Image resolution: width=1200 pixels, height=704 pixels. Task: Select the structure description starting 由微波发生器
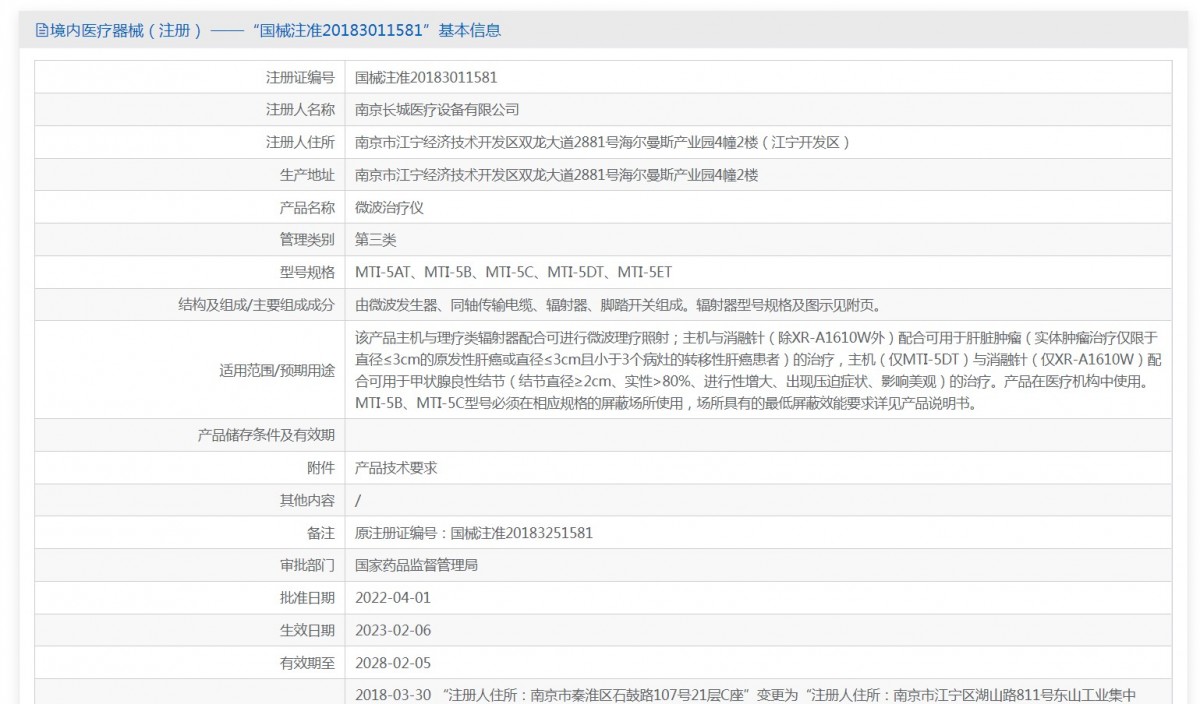click(x=619, y=305)
